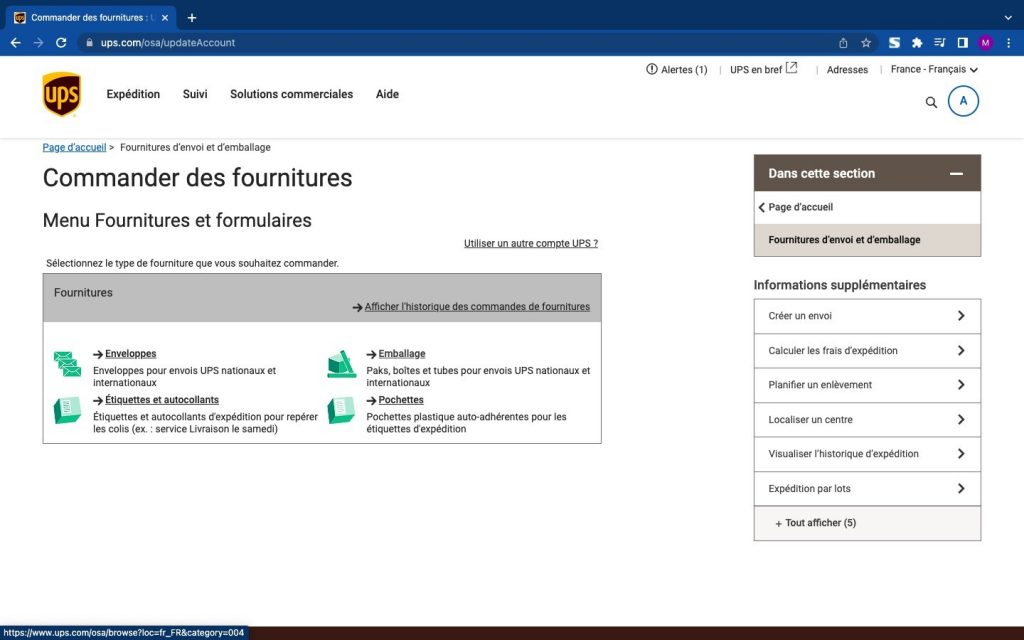Click the 'Page d'accueil' breadcrumb link
This screenshot has width=1024, height=640.
(x=74, y=148)
